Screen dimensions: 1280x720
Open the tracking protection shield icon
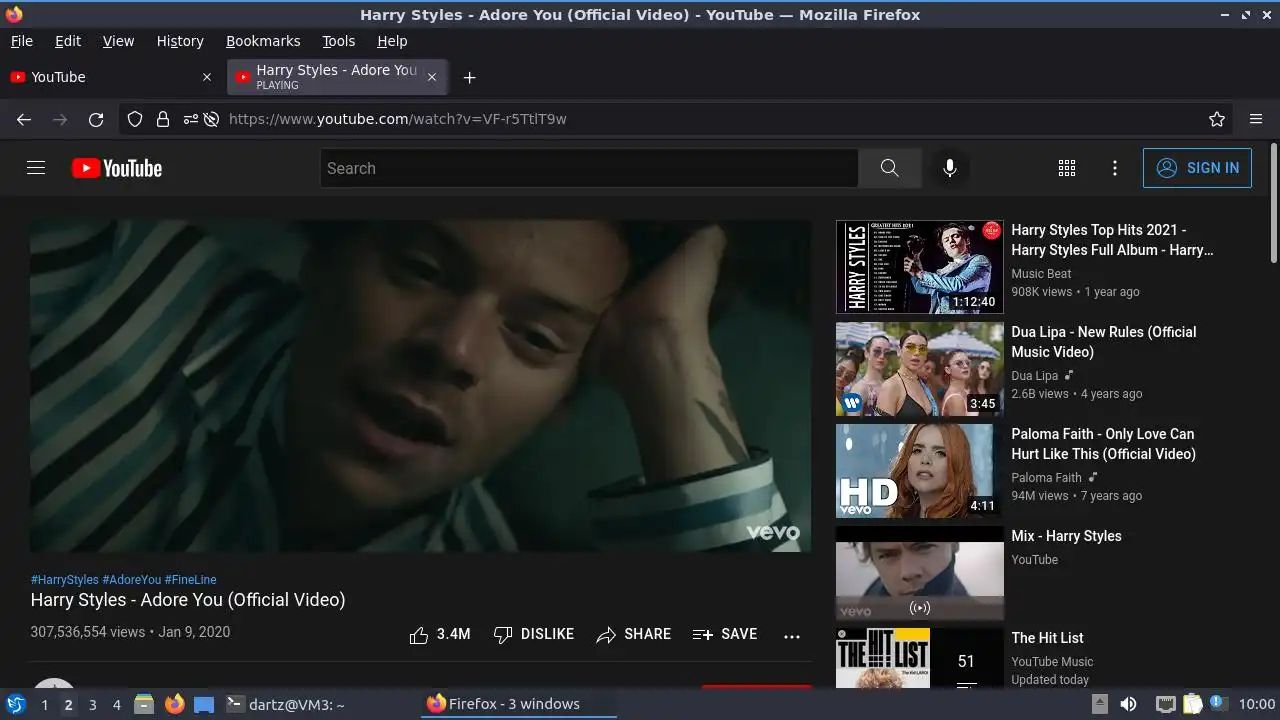[x=135, y=119]
